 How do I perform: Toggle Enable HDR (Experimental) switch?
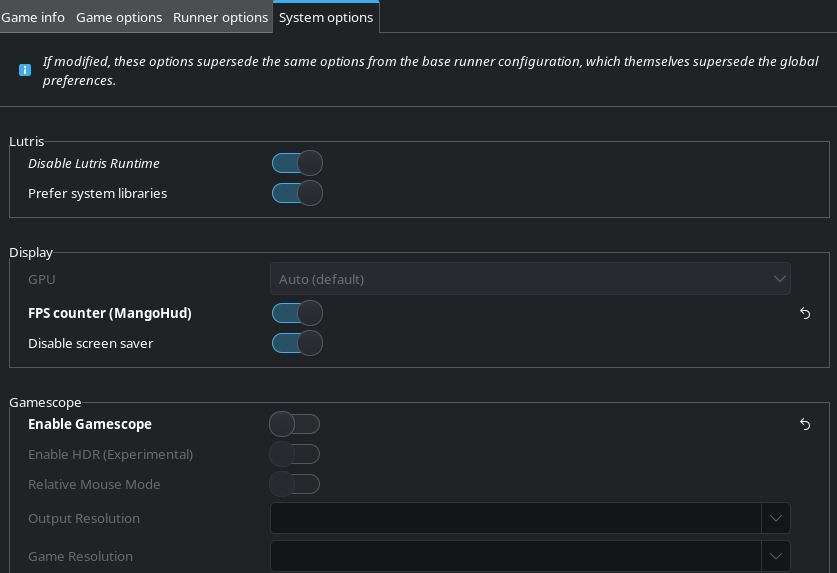point(295,454)
